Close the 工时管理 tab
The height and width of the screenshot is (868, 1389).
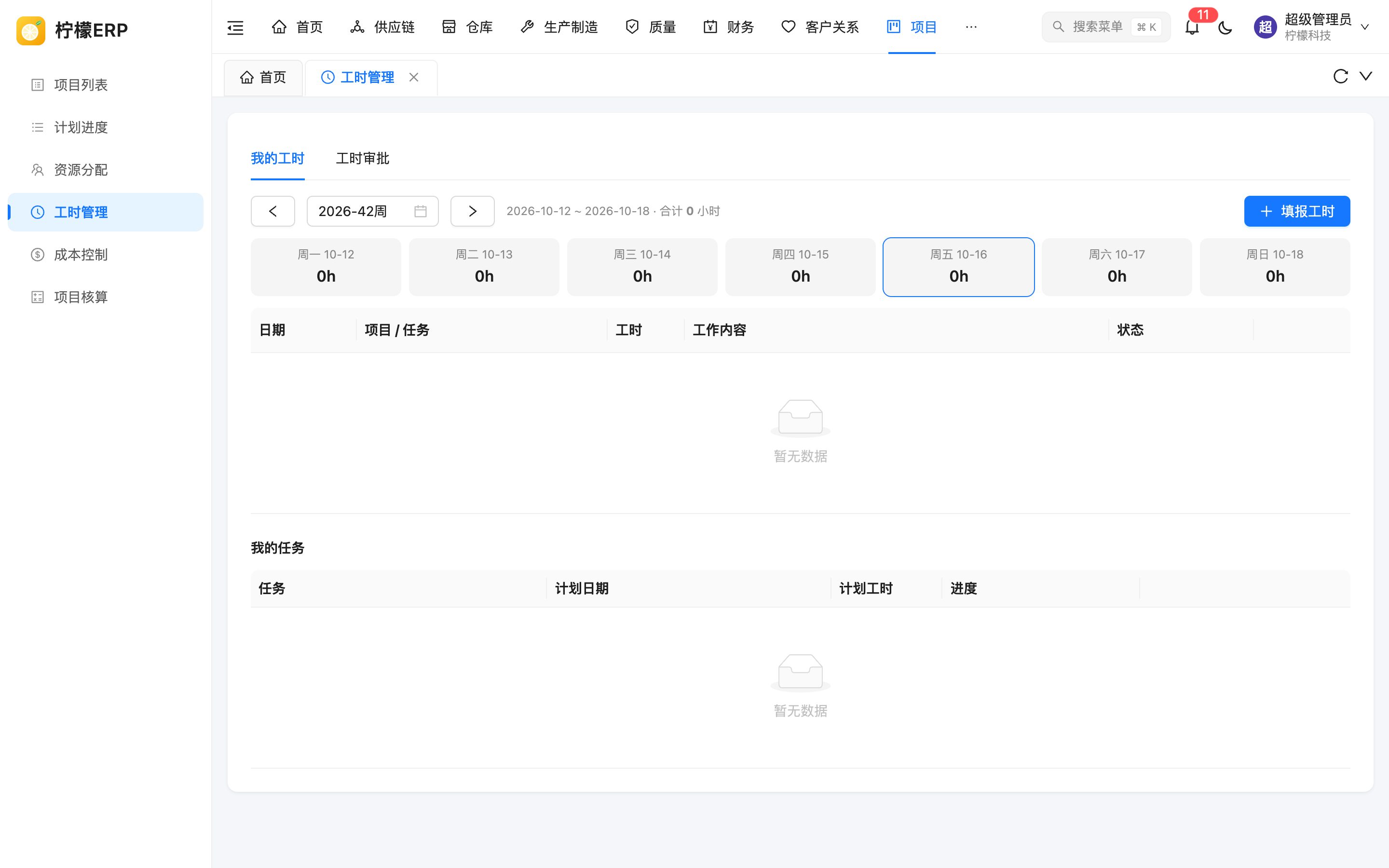[x=414, y=77]
